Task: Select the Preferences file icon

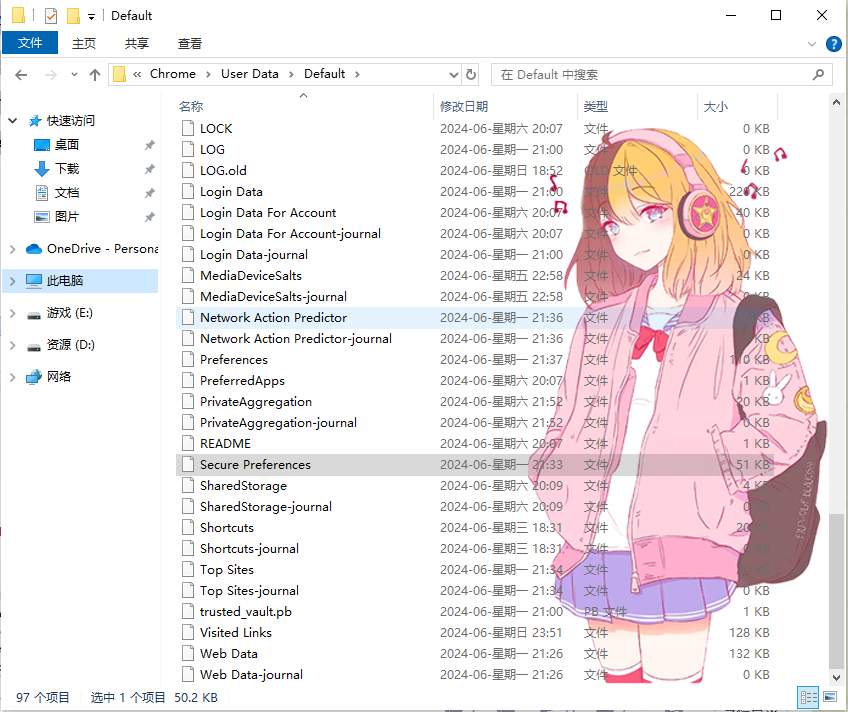Action: click(188, 360)
